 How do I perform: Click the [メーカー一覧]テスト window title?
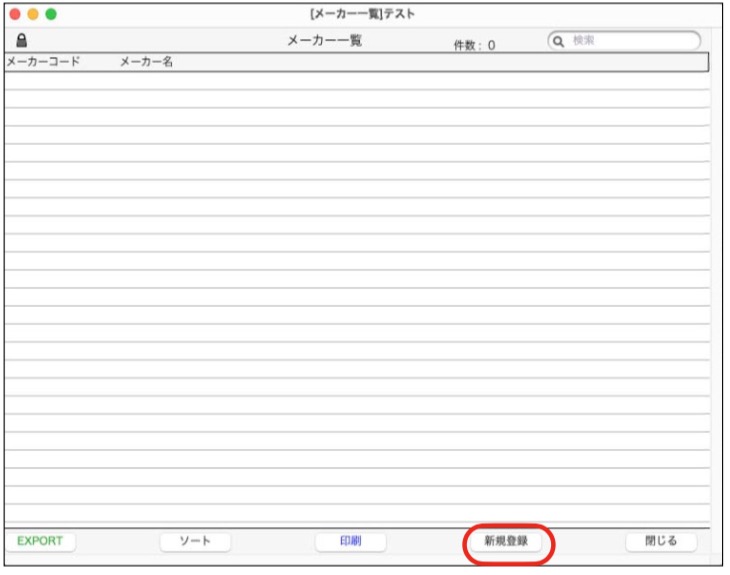[x=362, y=14]
